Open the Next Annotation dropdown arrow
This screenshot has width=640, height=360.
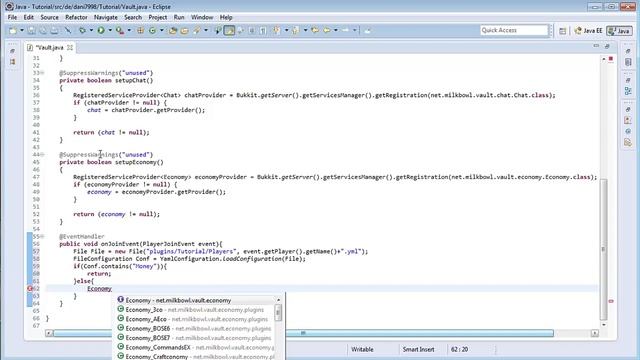(x=286, y=31)
